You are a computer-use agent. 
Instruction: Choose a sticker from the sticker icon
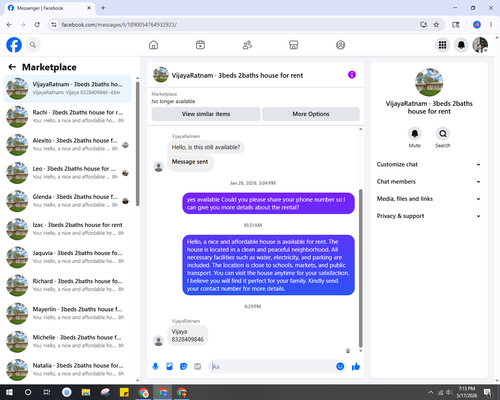[183, 367]
